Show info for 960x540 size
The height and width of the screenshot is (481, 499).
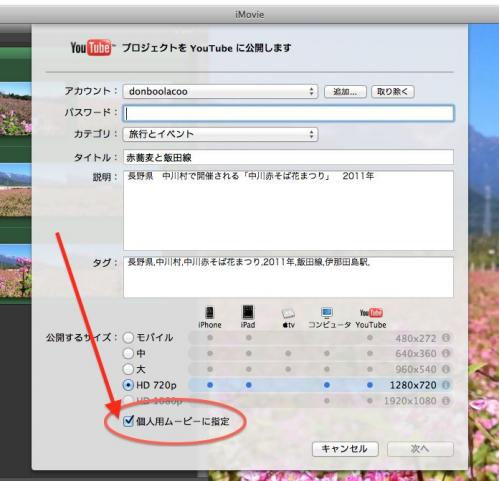click(x=446, y=369)
